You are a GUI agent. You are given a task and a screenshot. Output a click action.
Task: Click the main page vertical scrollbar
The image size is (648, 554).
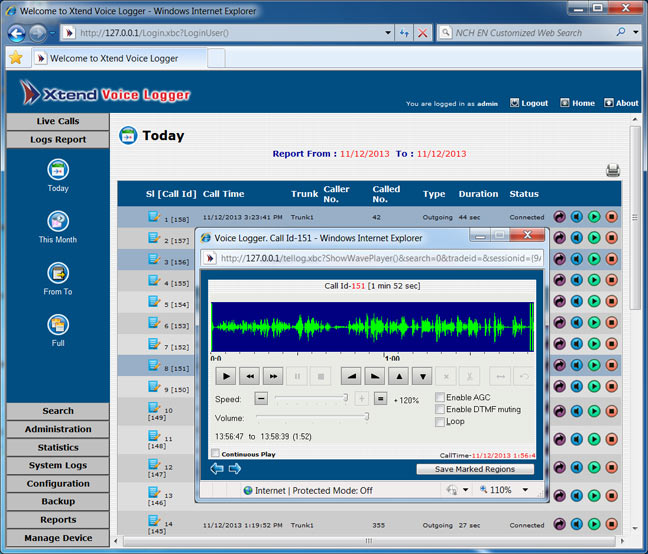(635, 217)
